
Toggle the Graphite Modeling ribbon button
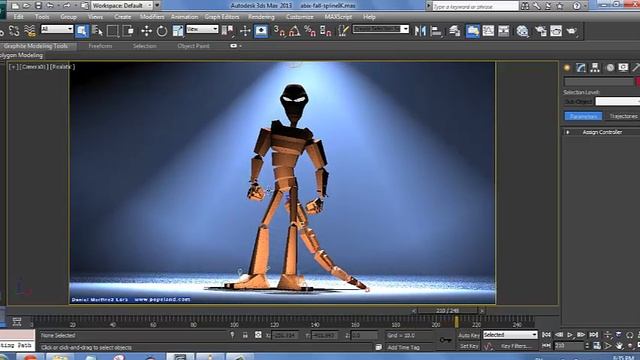click(473, 31)
